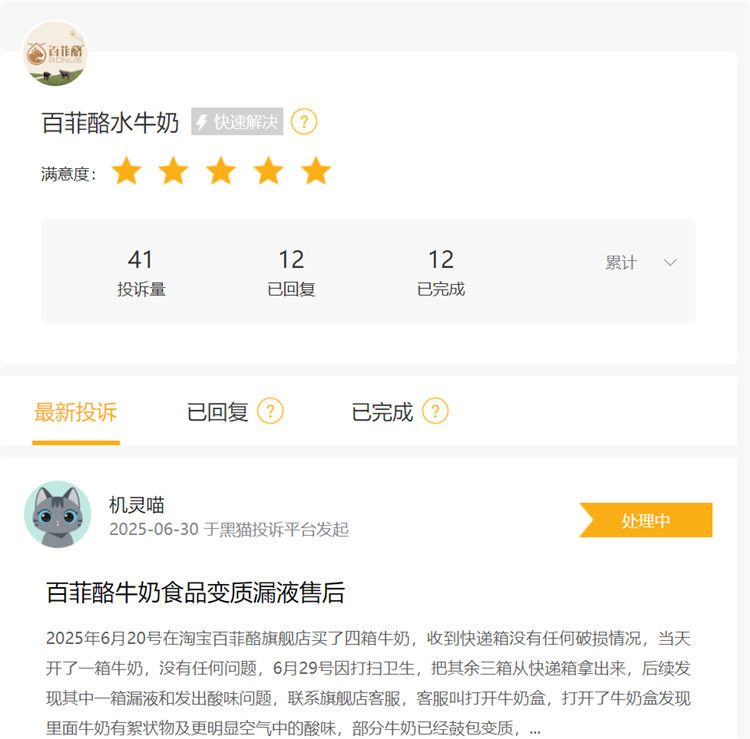Click the 快速解决 lightning badge
This screenshot has height=739, width=750.
coord(237,121)
